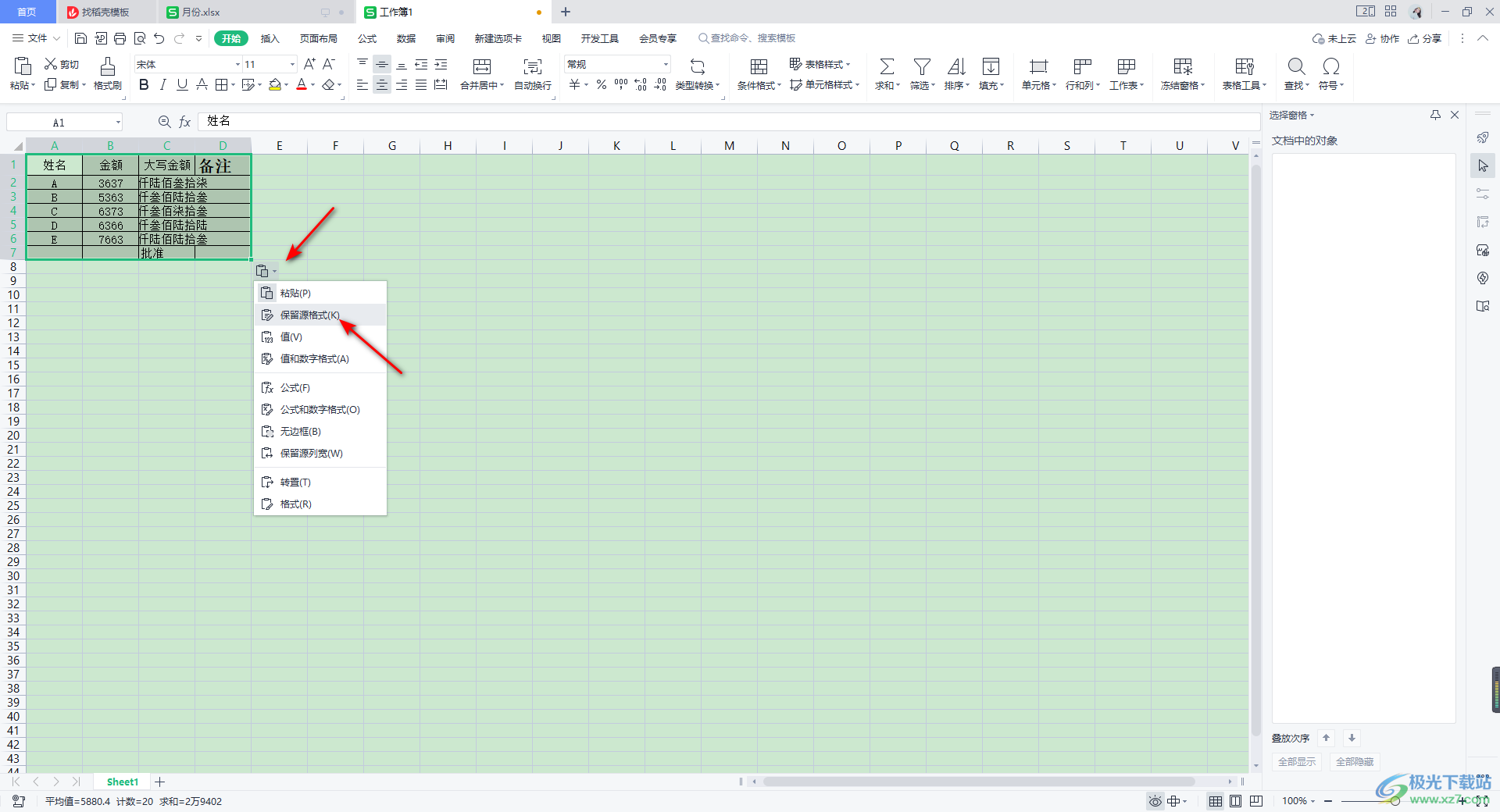Click the Not in cloud status button

pos(1334,38)
